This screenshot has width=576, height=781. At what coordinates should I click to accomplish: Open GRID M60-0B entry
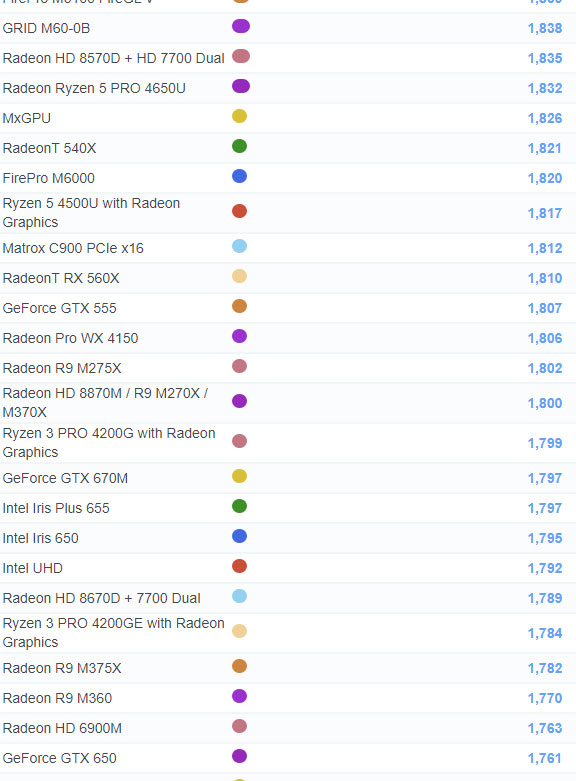[46, 28]
